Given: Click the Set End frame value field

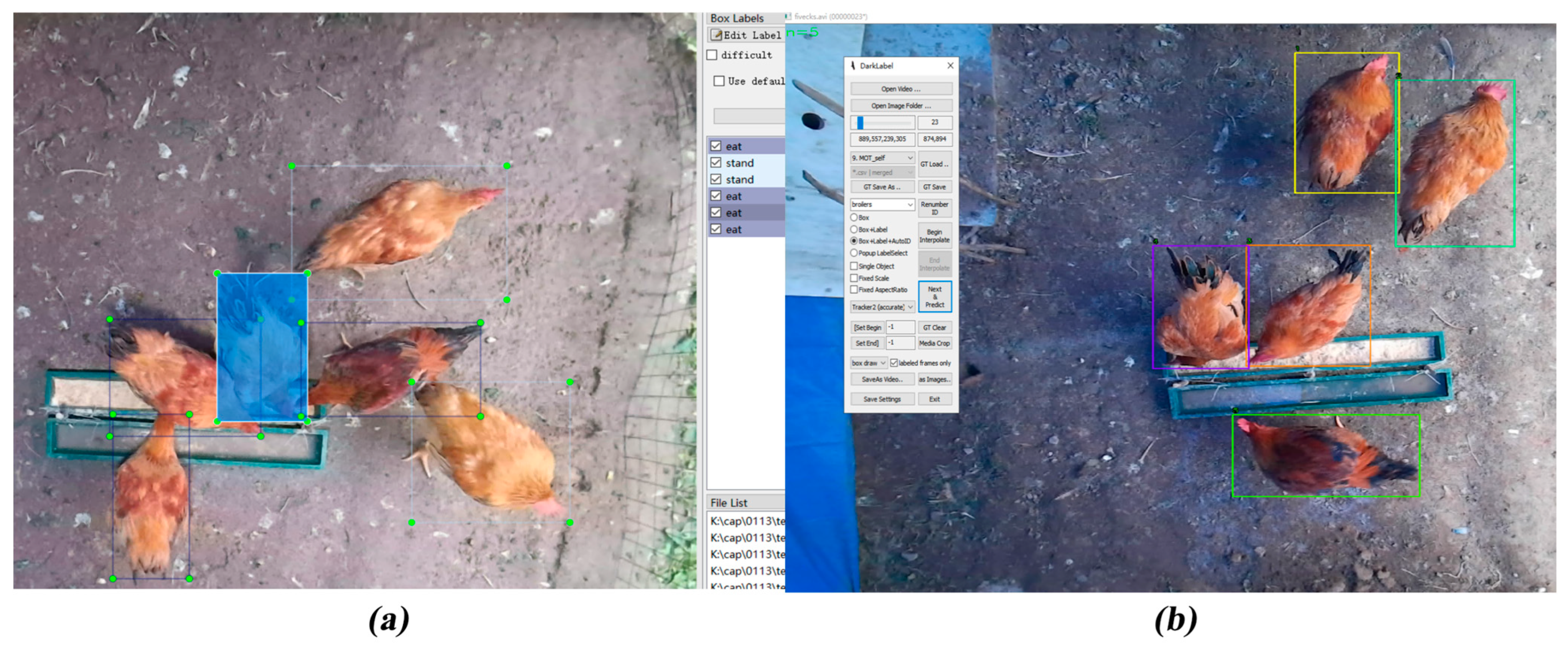Looking at the screenshot, I should (x=900, y=343).
